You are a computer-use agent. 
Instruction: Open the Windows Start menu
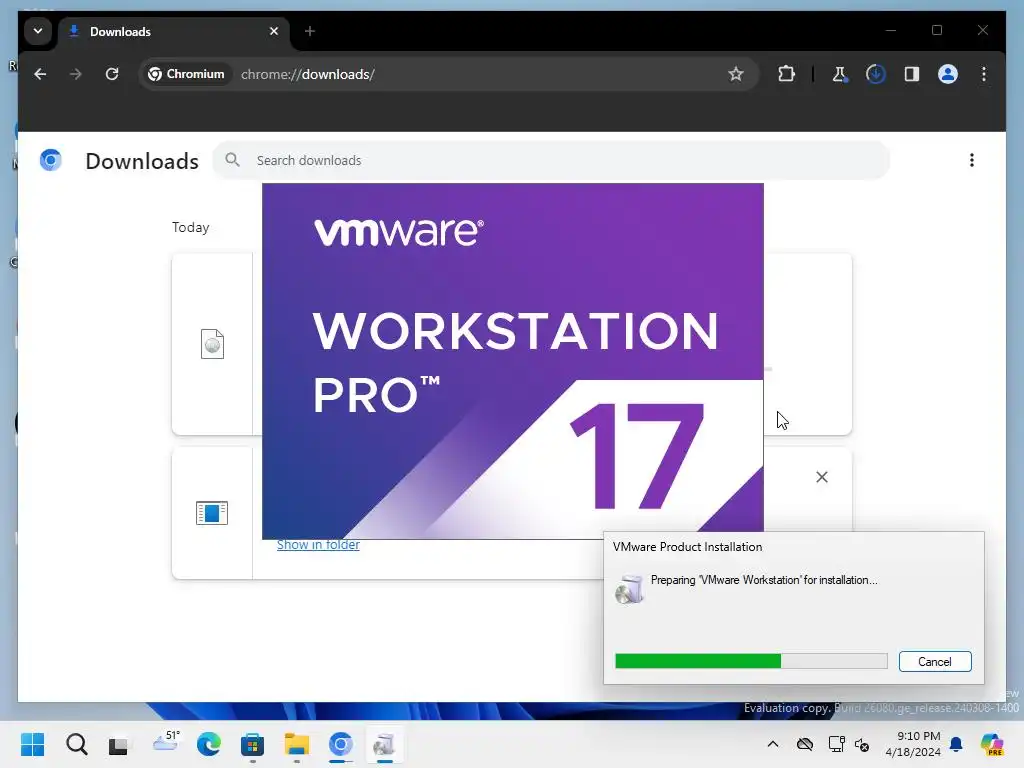pos(33,744)
